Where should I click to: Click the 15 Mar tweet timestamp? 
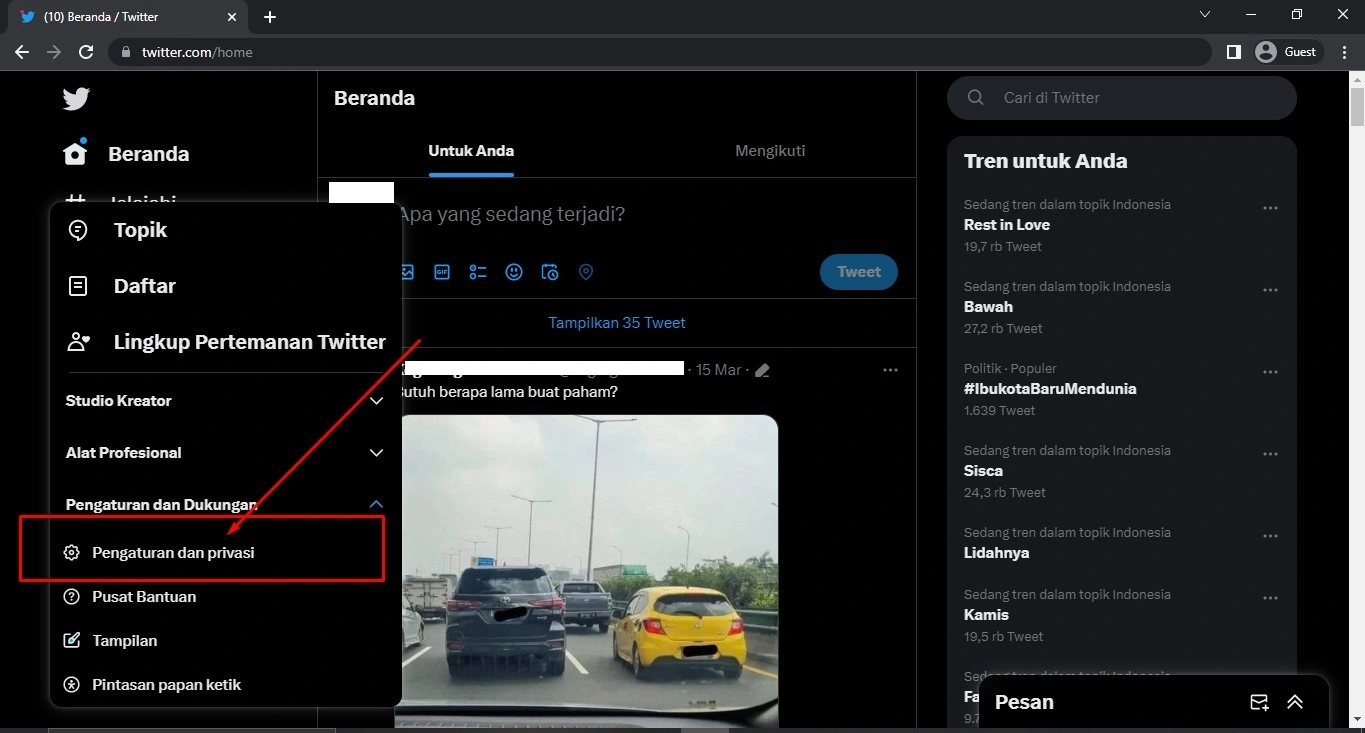(x=719, y=370)
